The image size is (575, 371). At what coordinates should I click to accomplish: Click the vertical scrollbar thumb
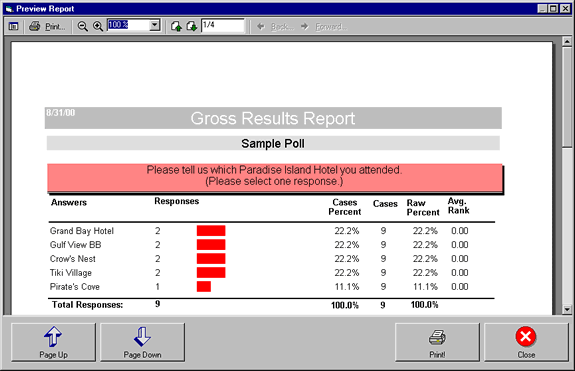pyautogui.click(x=567, y=97)
